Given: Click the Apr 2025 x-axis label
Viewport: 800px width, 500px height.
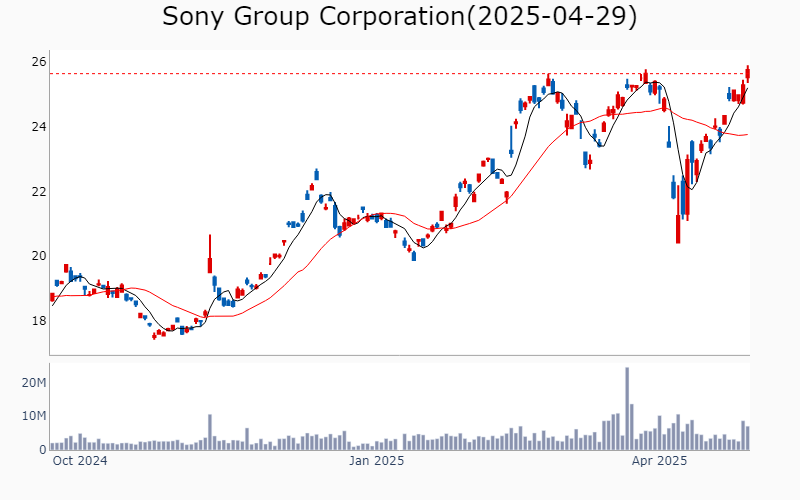Looking at the screenshot, I should [659, 461].
